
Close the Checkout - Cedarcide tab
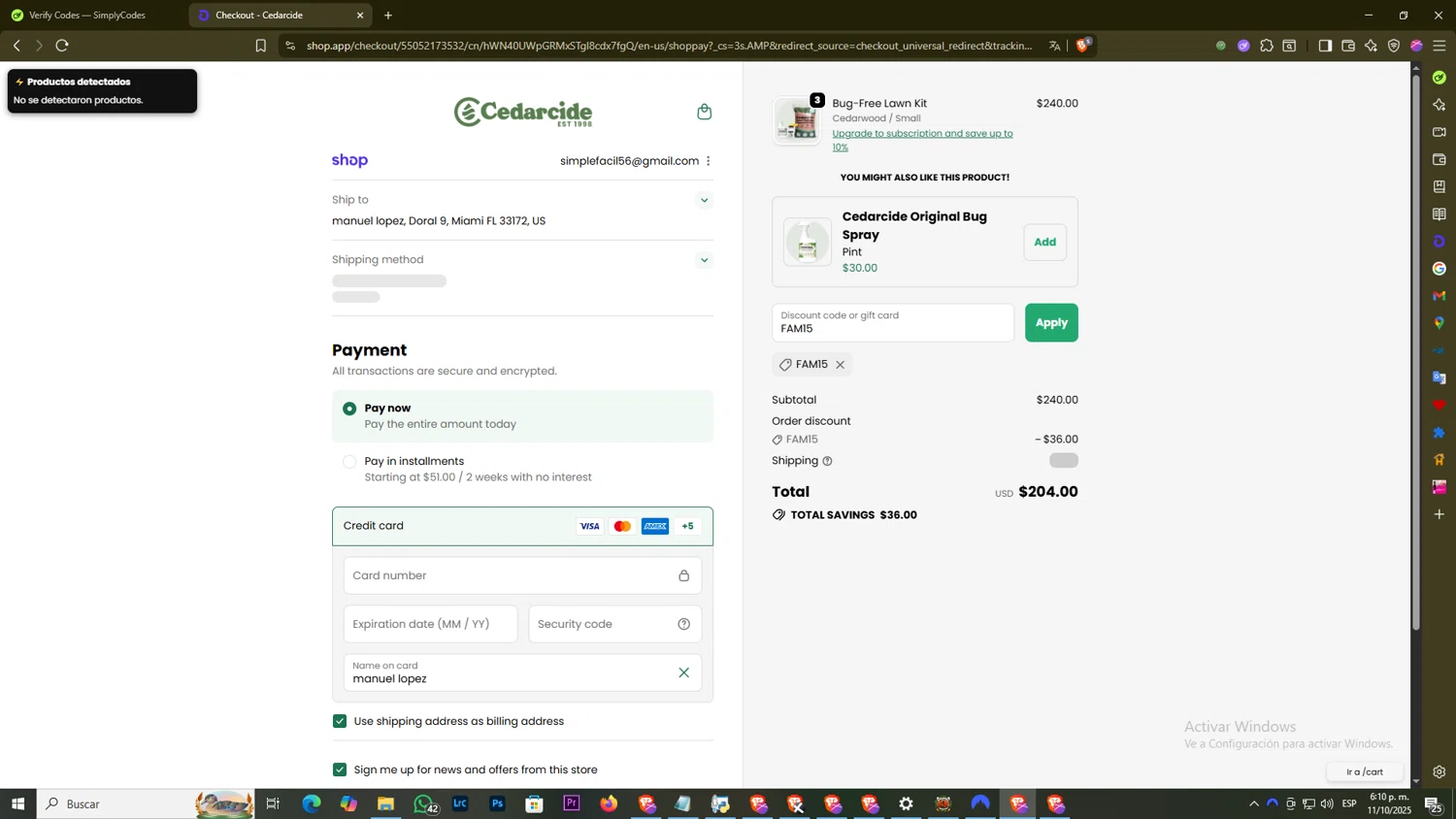click(360, 16)
